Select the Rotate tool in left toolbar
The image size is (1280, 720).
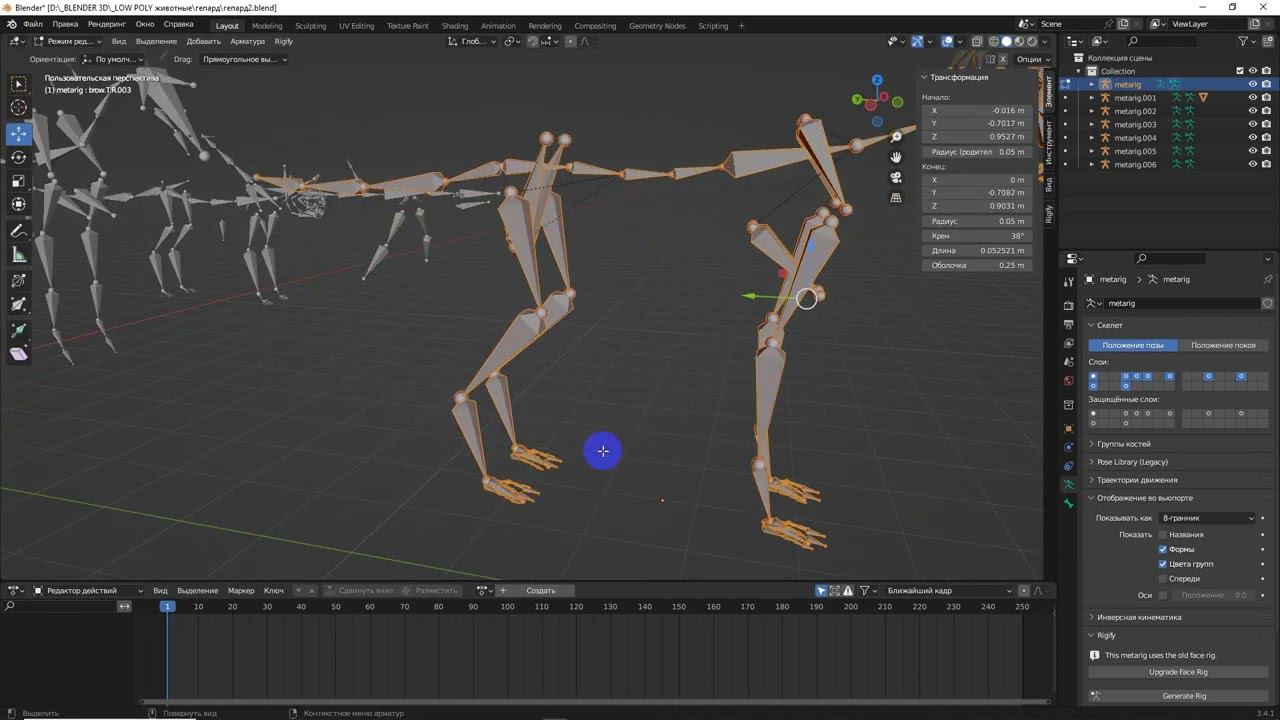(x=19, y=157)
